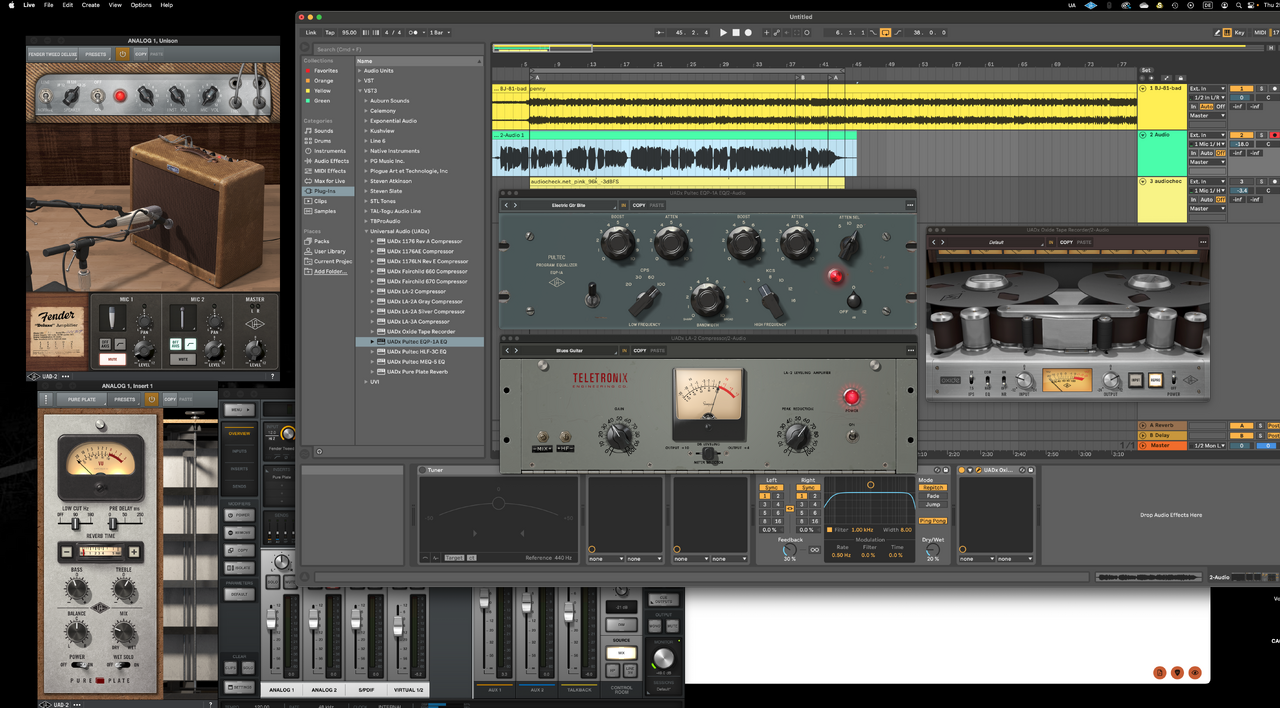Viewport: 1280px width, 708px height.
Task: Open Packs in Places section
Action: [x=321, y=241]
